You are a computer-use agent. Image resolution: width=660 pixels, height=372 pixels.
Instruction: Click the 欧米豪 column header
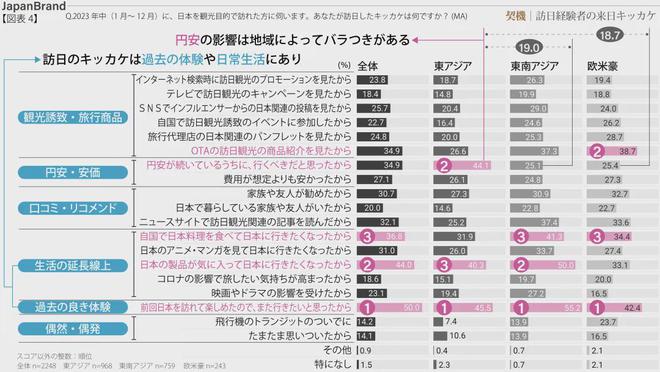(602, 66)
